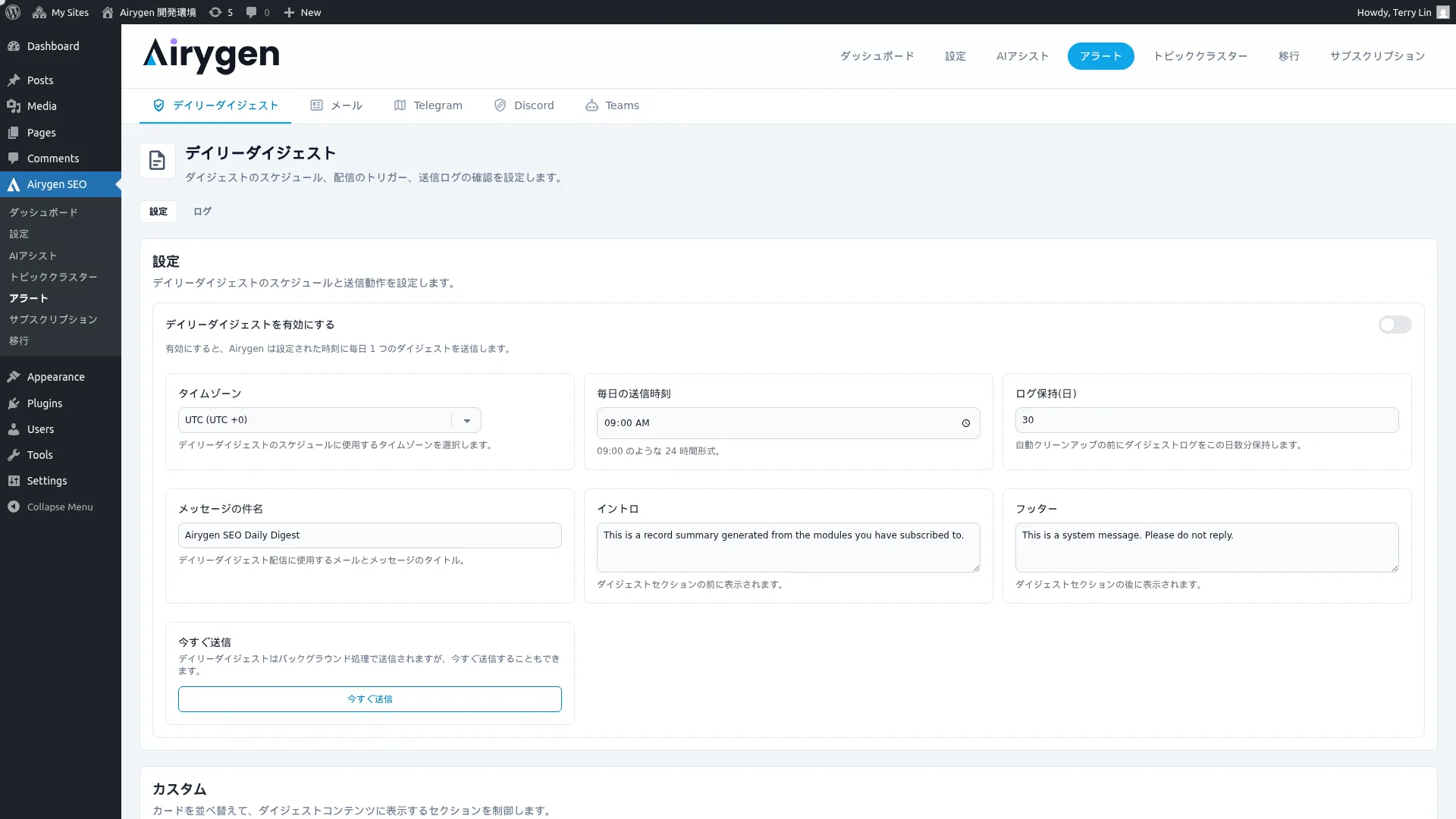Click the Plugins plug icon in sidebar

click(x=14, y=403)
